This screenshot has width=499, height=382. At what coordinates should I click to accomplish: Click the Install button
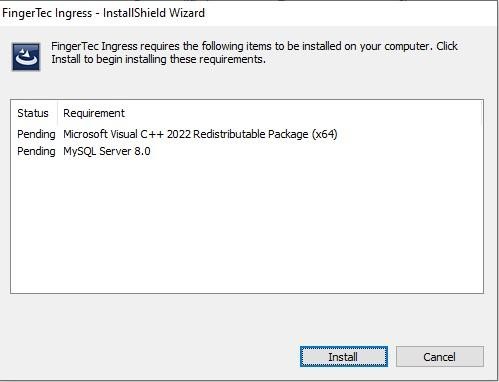[x=344, y=357]
